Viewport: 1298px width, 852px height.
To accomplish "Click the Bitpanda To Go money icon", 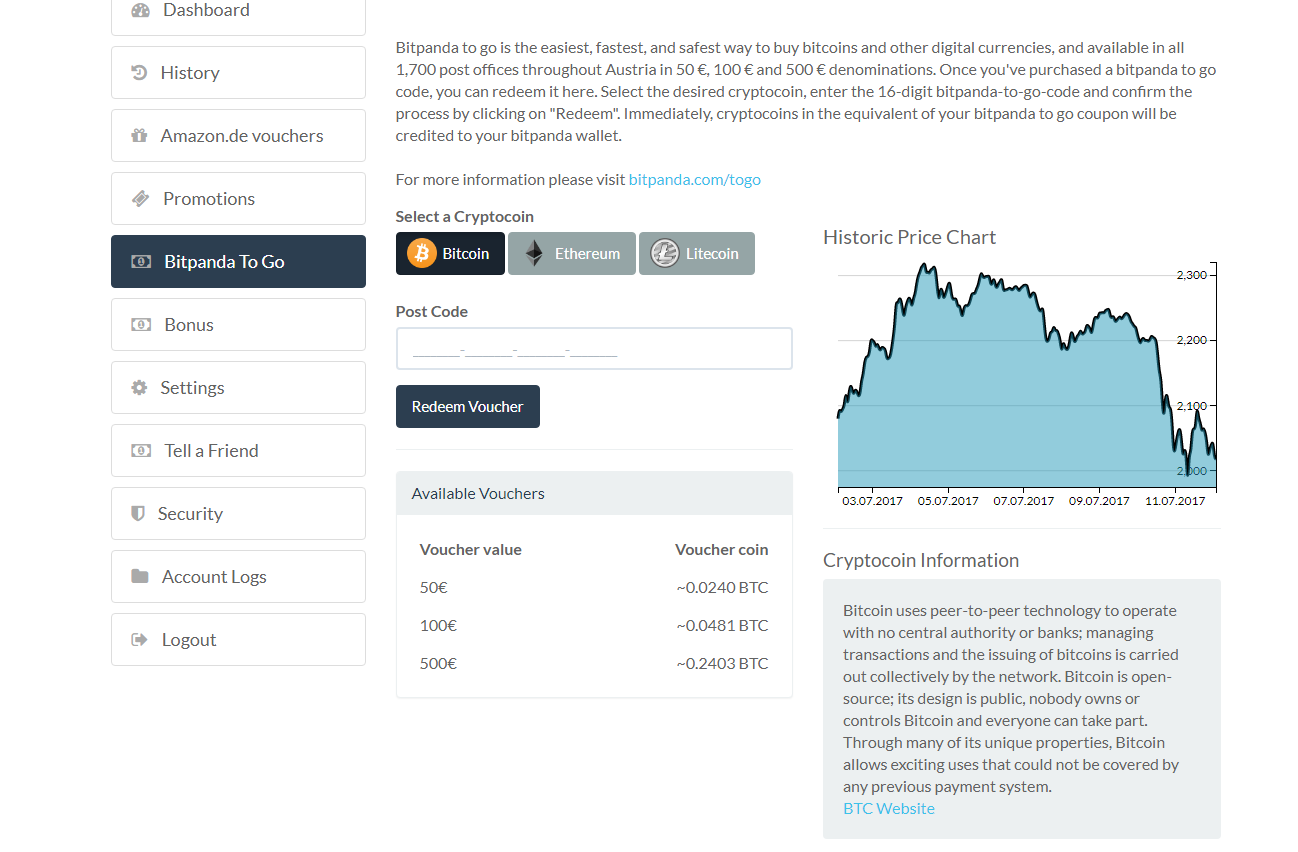I will coord(141,262).
